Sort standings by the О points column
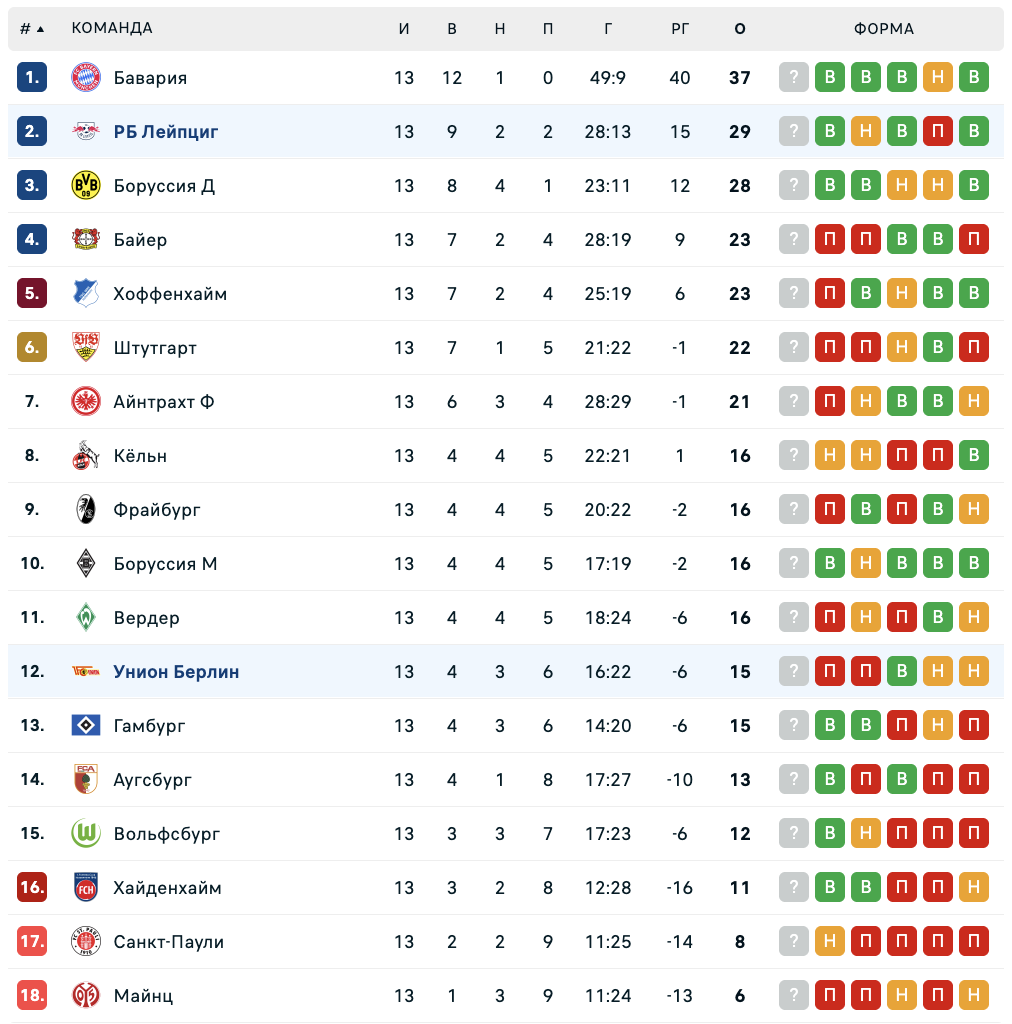 coord(740,29)
